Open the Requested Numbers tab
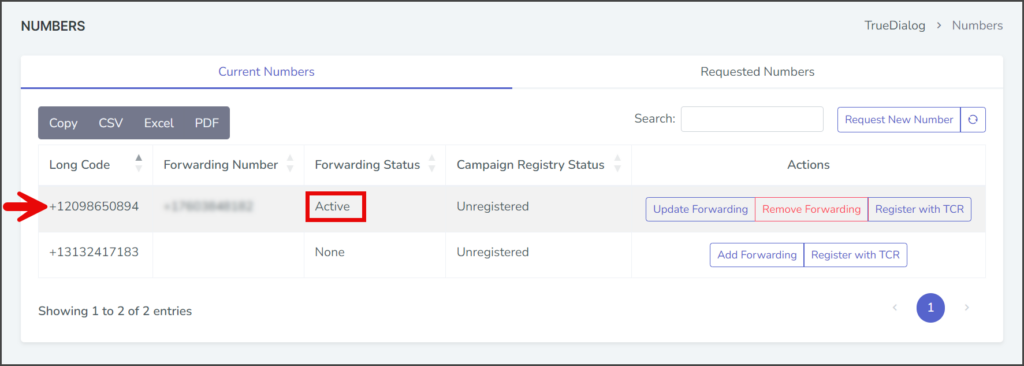The height and width of the screenshot is (366, 1024). [758, 72]
